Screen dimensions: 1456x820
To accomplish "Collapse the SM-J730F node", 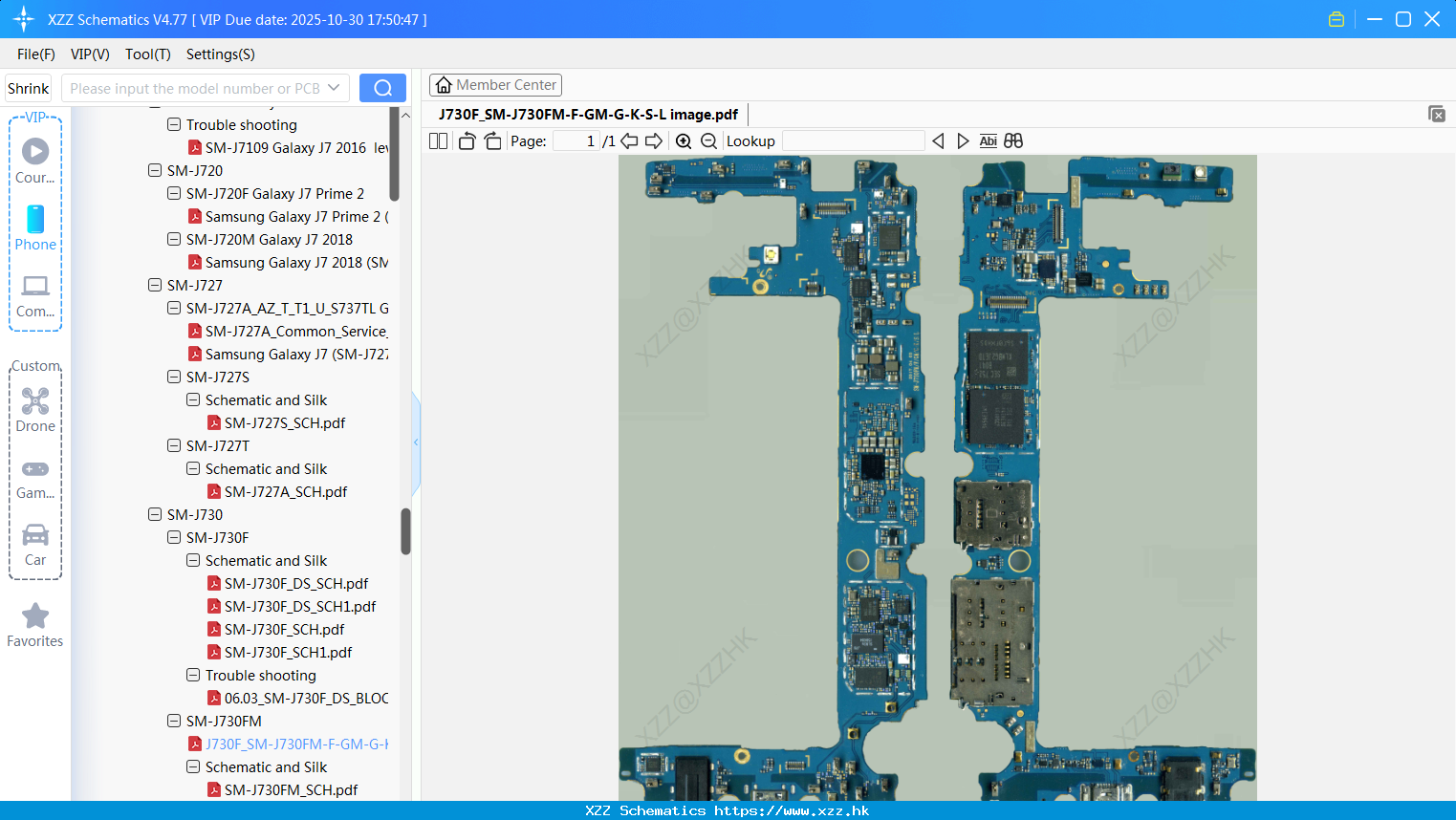I will click(x=174, y=537).
